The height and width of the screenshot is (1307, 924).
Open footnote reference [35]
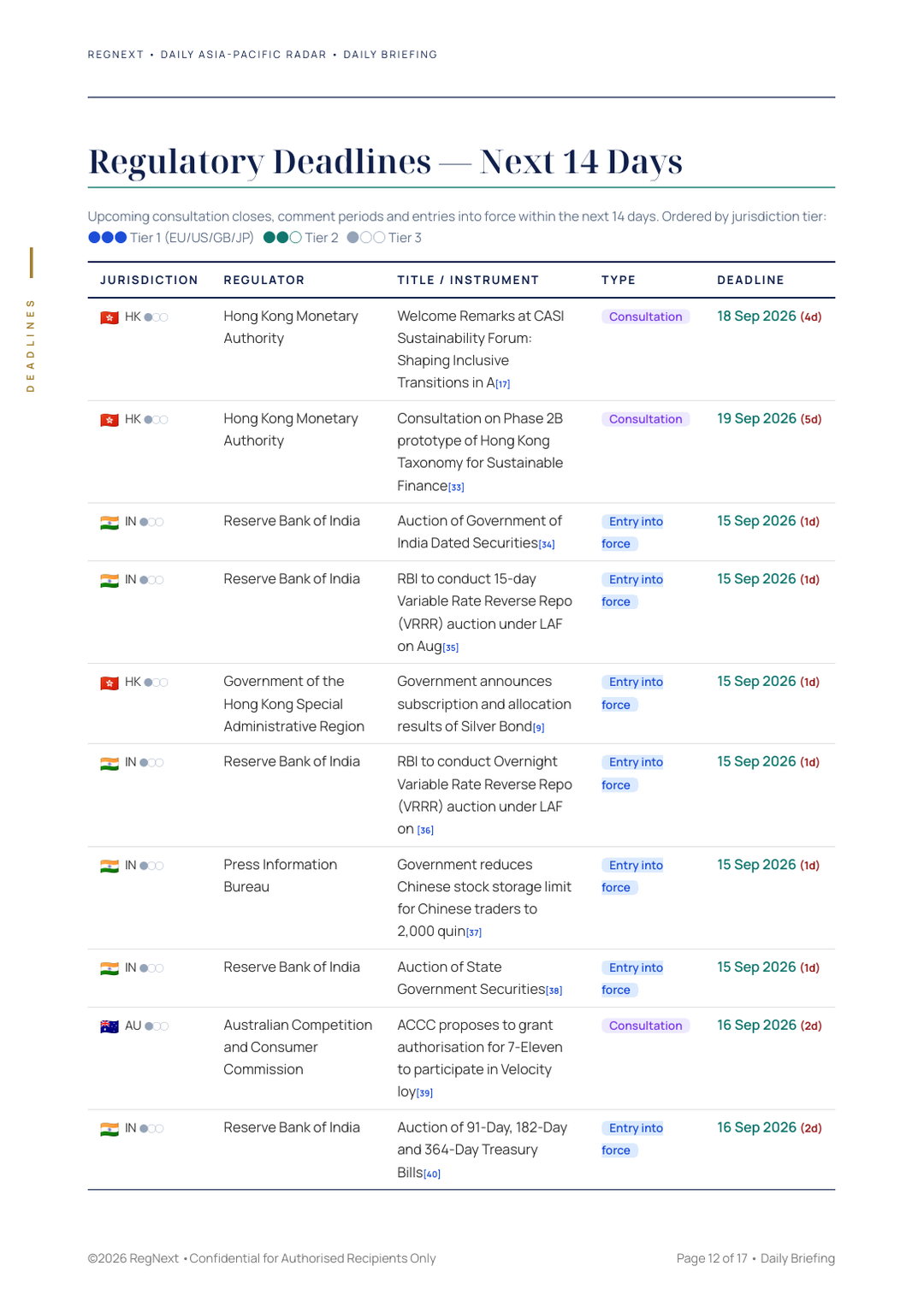[451, 648]
